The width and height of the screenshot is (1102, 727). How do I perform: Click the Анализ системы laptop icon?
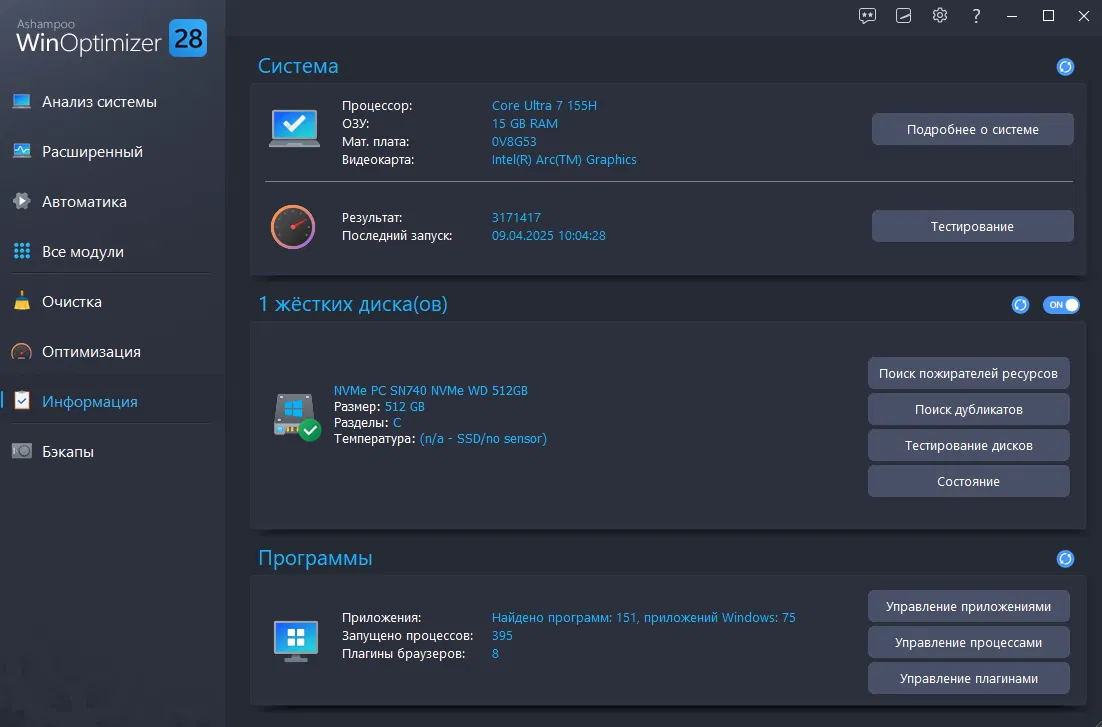point(22,102)
